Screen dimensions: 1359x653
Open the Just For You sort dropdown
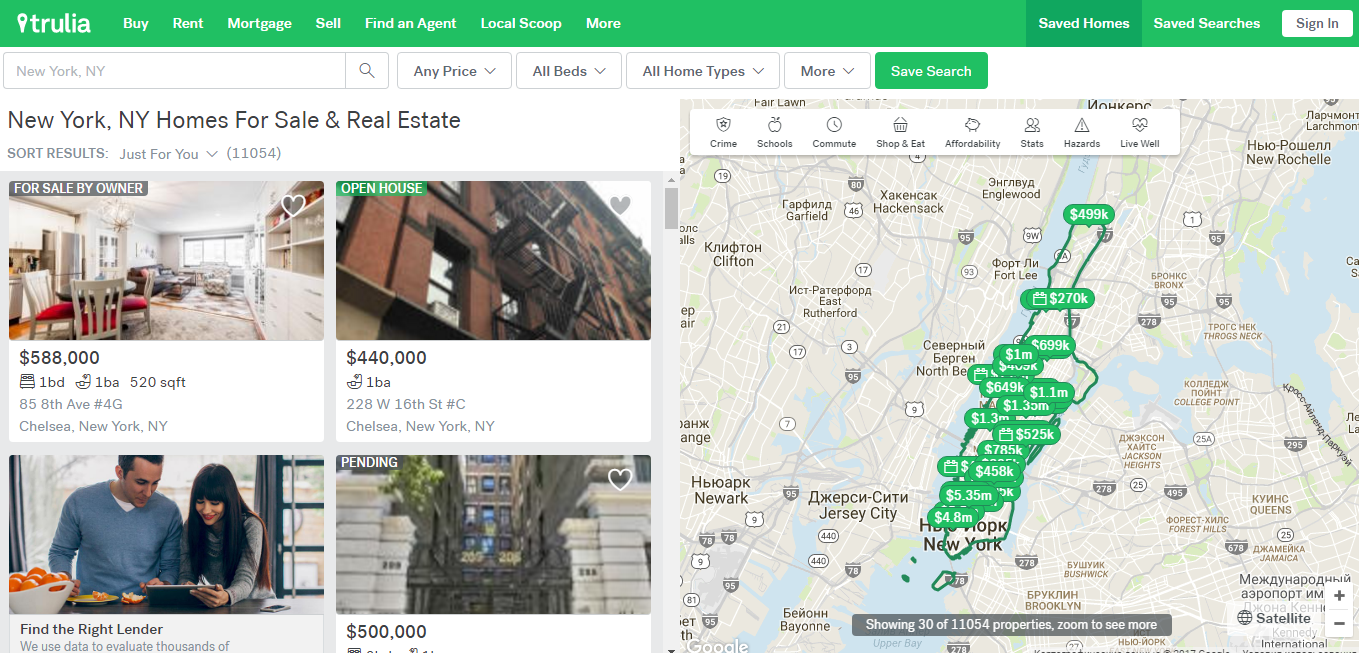167,154
